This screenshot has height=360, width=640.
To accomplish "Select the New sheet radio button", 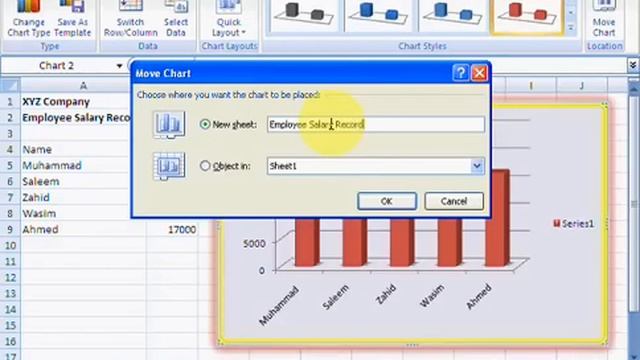I will pyautogui.click(x=205, y=124).
